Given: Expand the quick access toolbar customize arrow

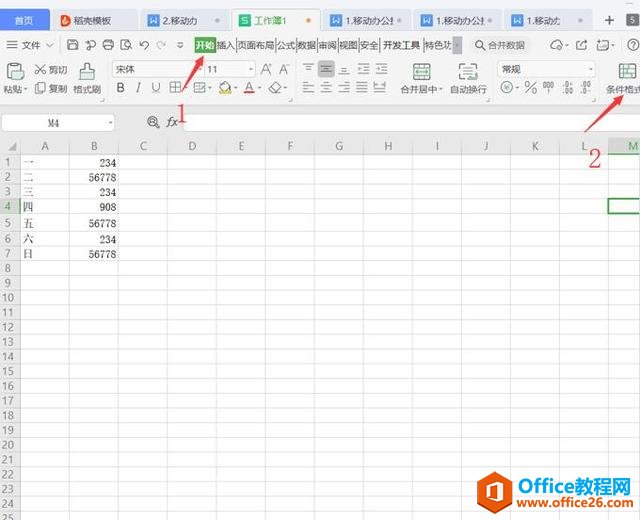Looking at the screenshot, I should [180, 45].
